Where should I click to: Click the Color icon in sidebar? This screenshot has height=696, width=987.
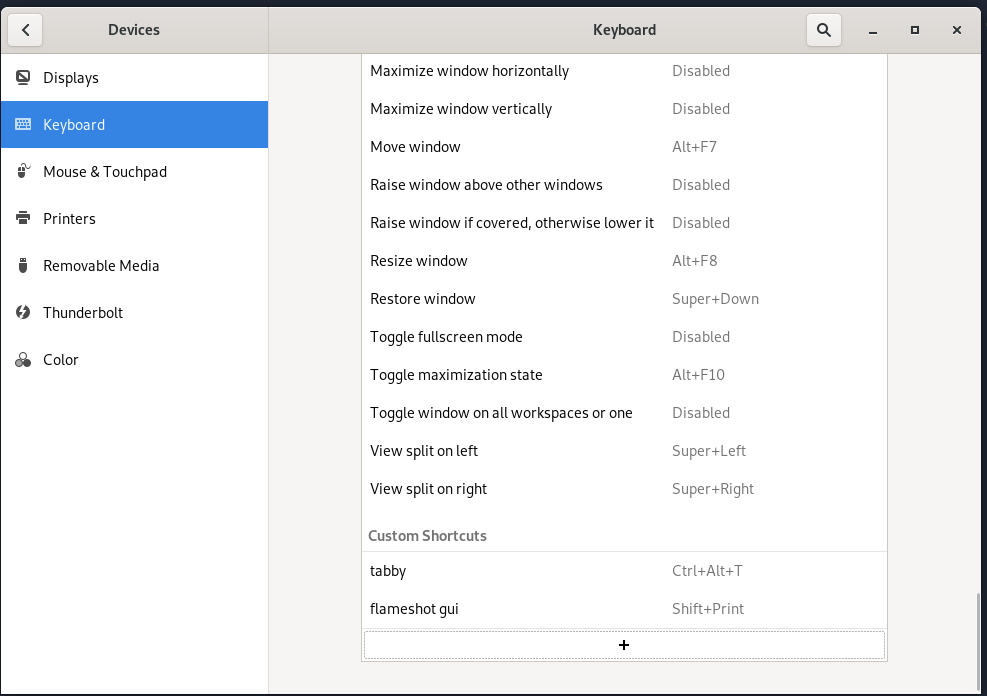[x=23, y=360]
